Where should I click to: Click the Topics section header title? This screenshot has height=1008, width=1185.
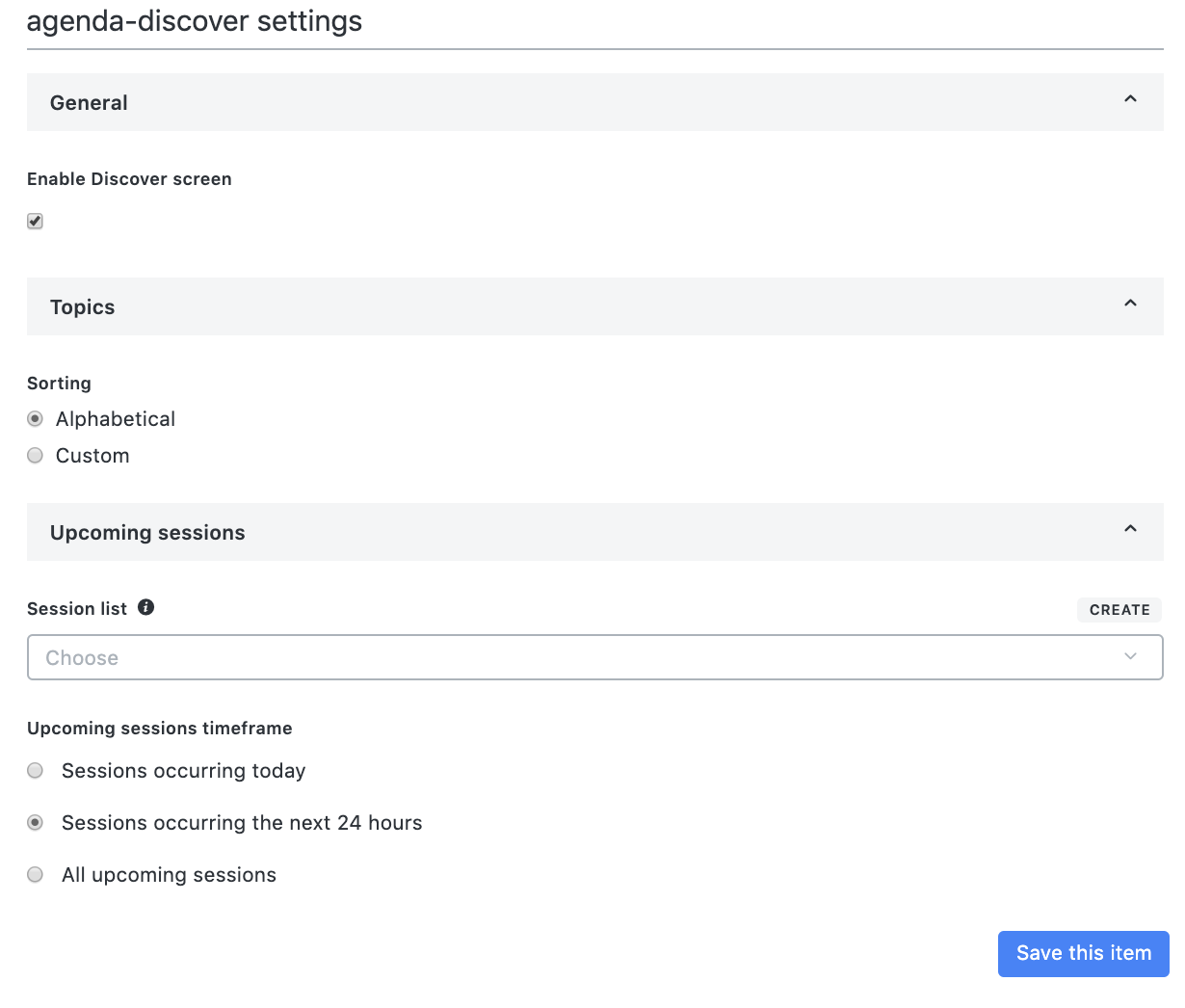pos(82,307)
